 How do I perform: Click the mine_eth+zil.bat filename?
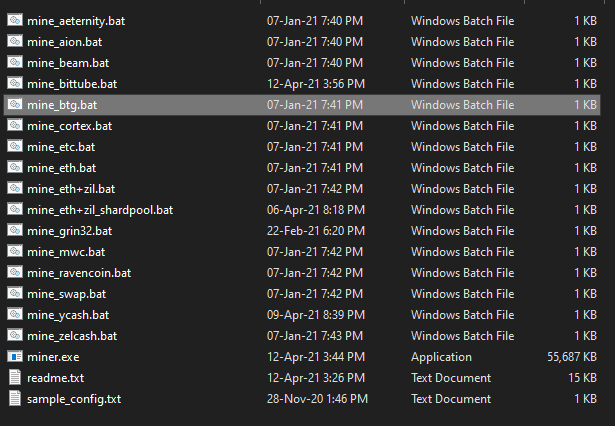point(71,188)
